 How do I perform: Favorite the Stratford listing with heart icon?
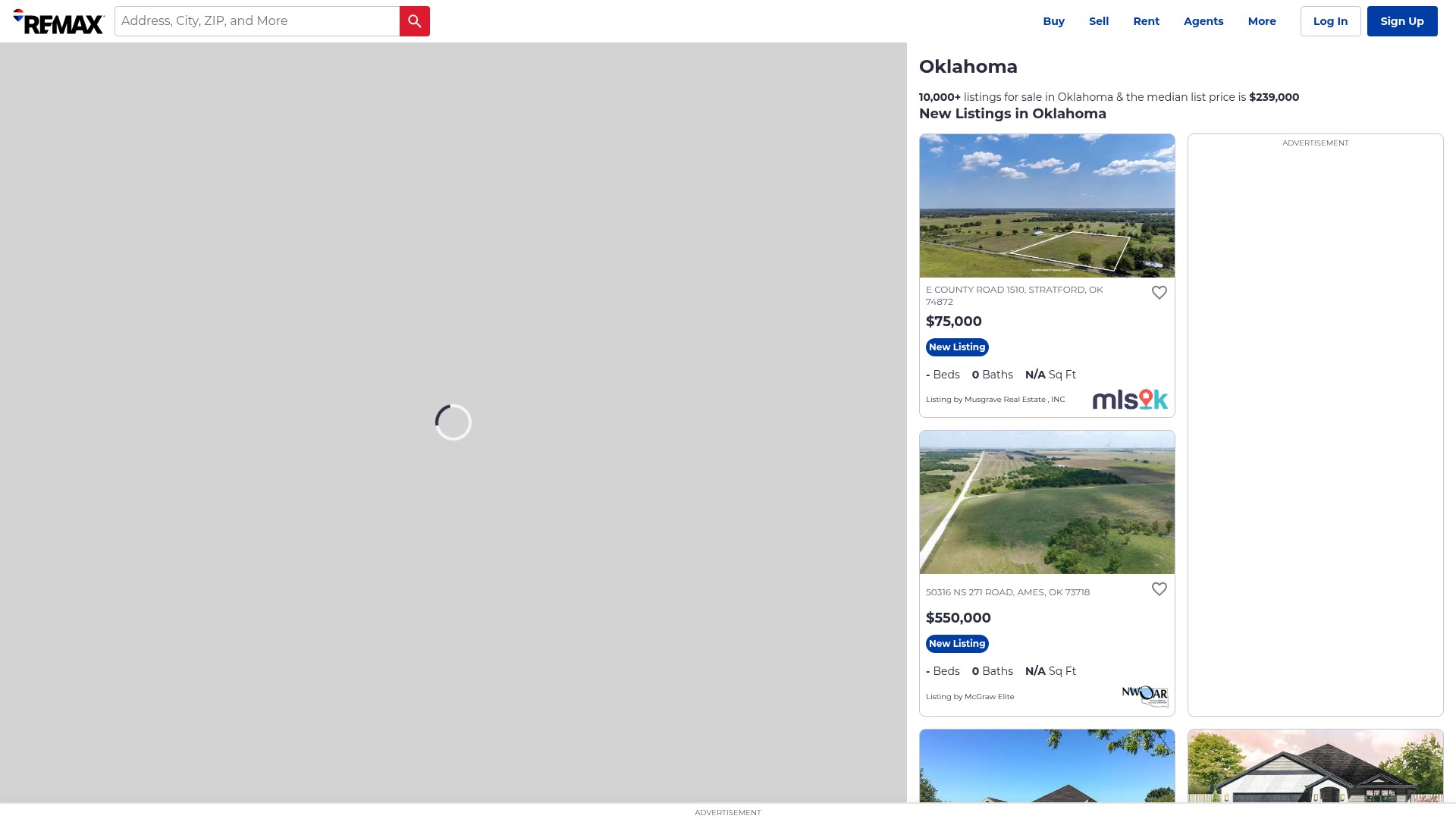pos(1159,293)
